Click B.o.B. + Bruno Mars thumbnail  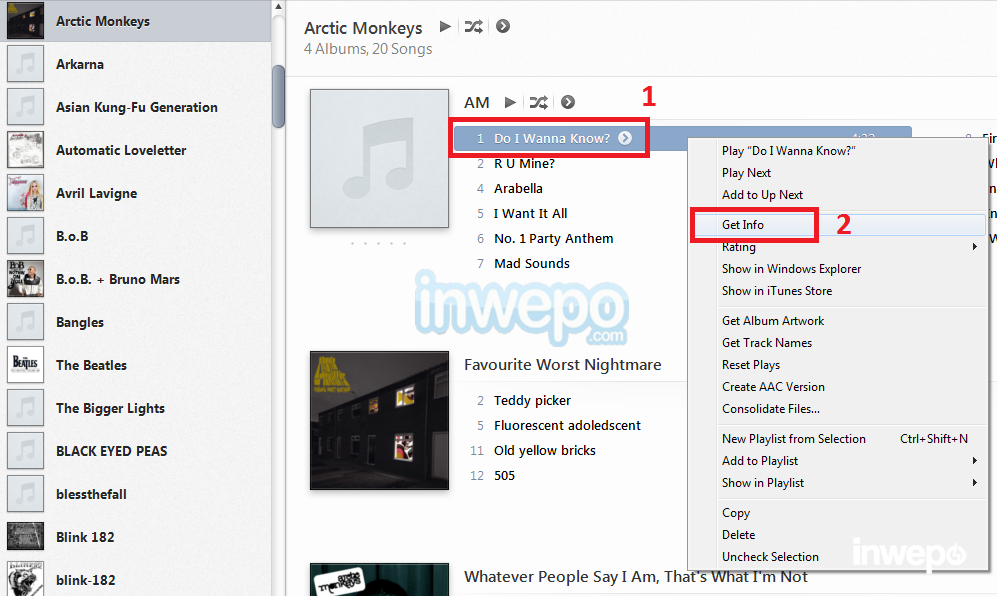[25, 279]
